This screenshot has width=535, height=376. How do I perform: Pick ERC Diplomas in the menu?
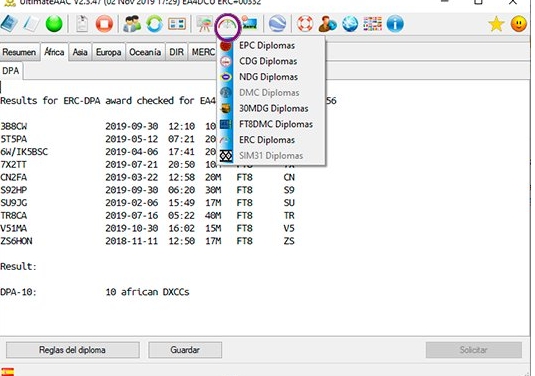(271, 140)
